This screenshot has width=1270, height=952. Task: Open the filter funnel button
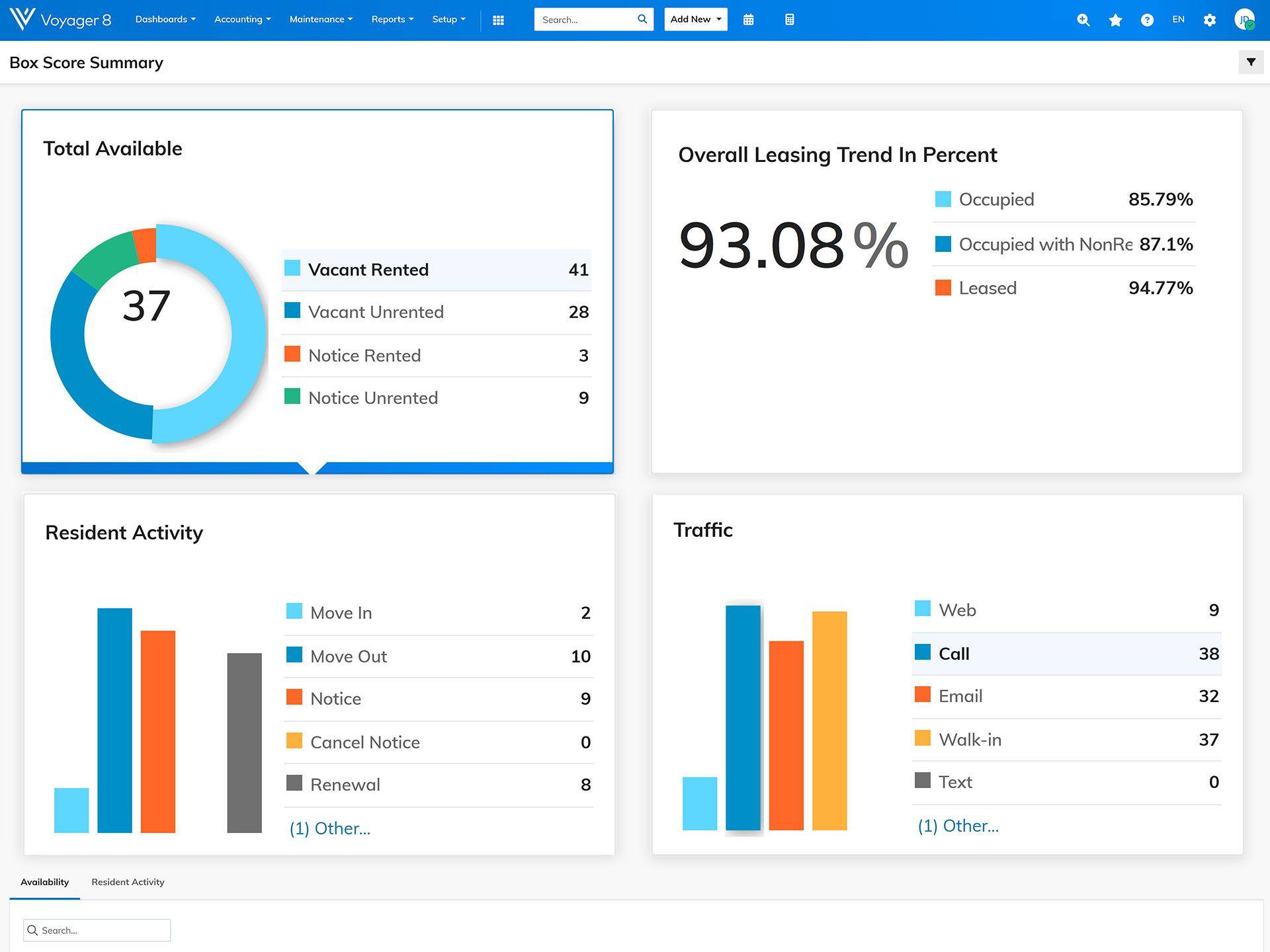[x=1250, y=62]
